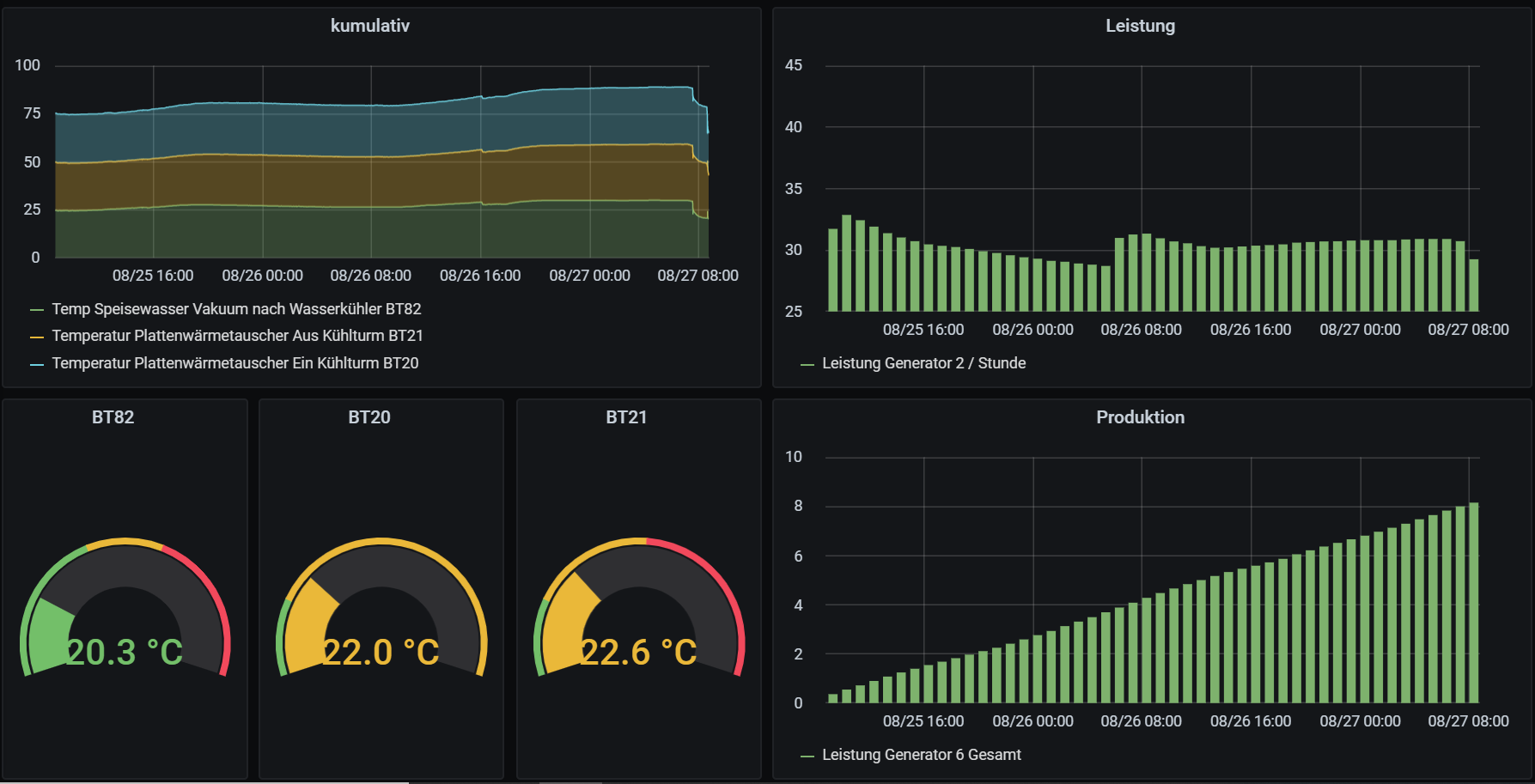Click green color line of BT82 legend
This screenshot has width=1535, height=784.
click(x=37, y=310)
